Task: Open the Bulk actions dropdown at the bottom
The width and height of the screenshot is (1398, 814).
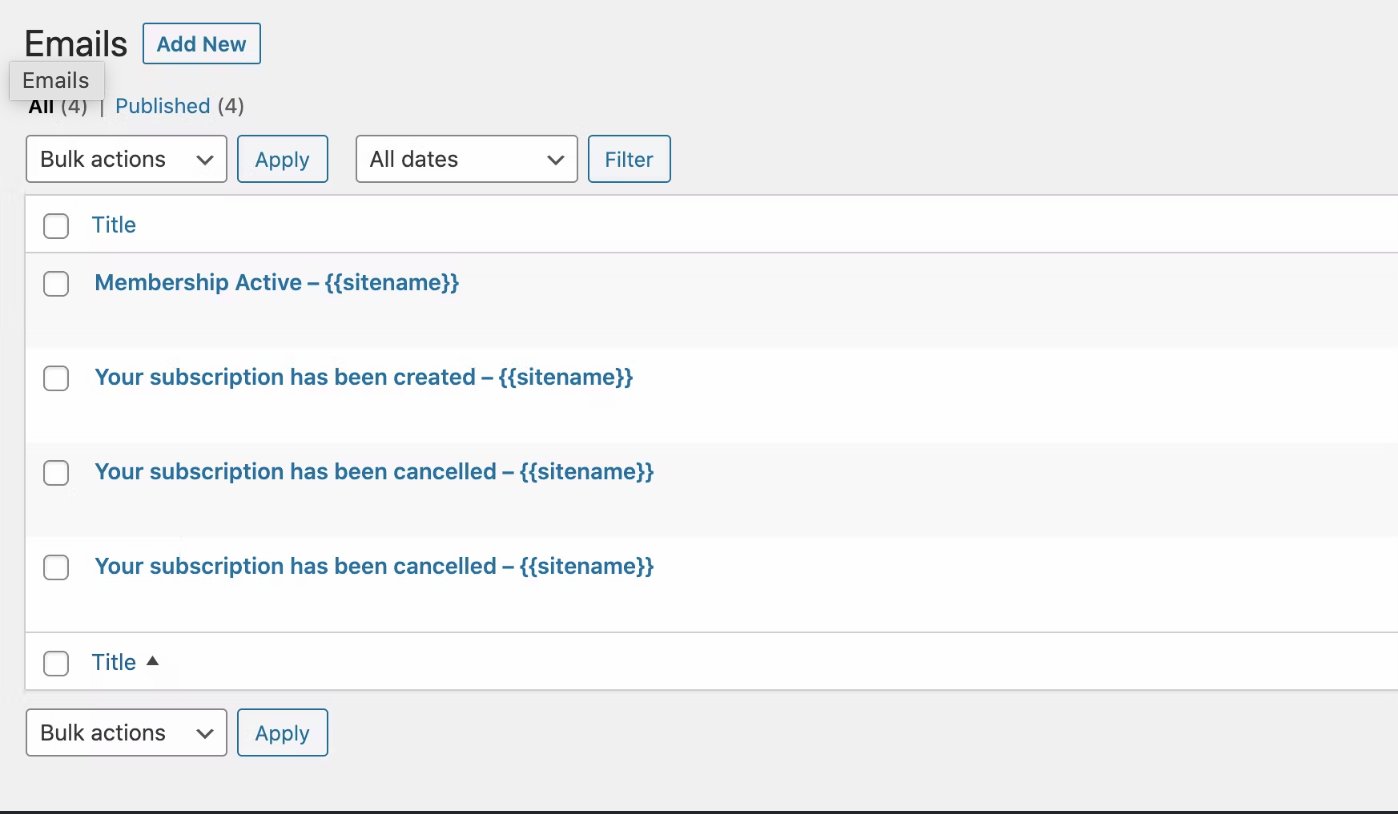Action: [x=125, y=732]
